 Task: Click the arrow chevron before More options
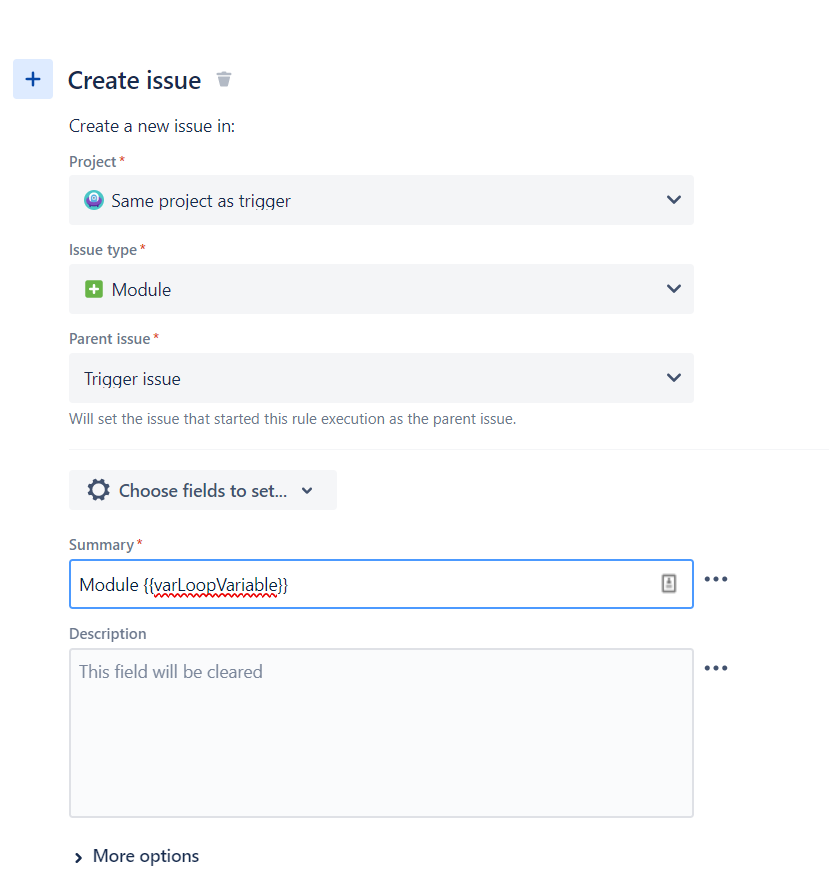click(78, 858)
